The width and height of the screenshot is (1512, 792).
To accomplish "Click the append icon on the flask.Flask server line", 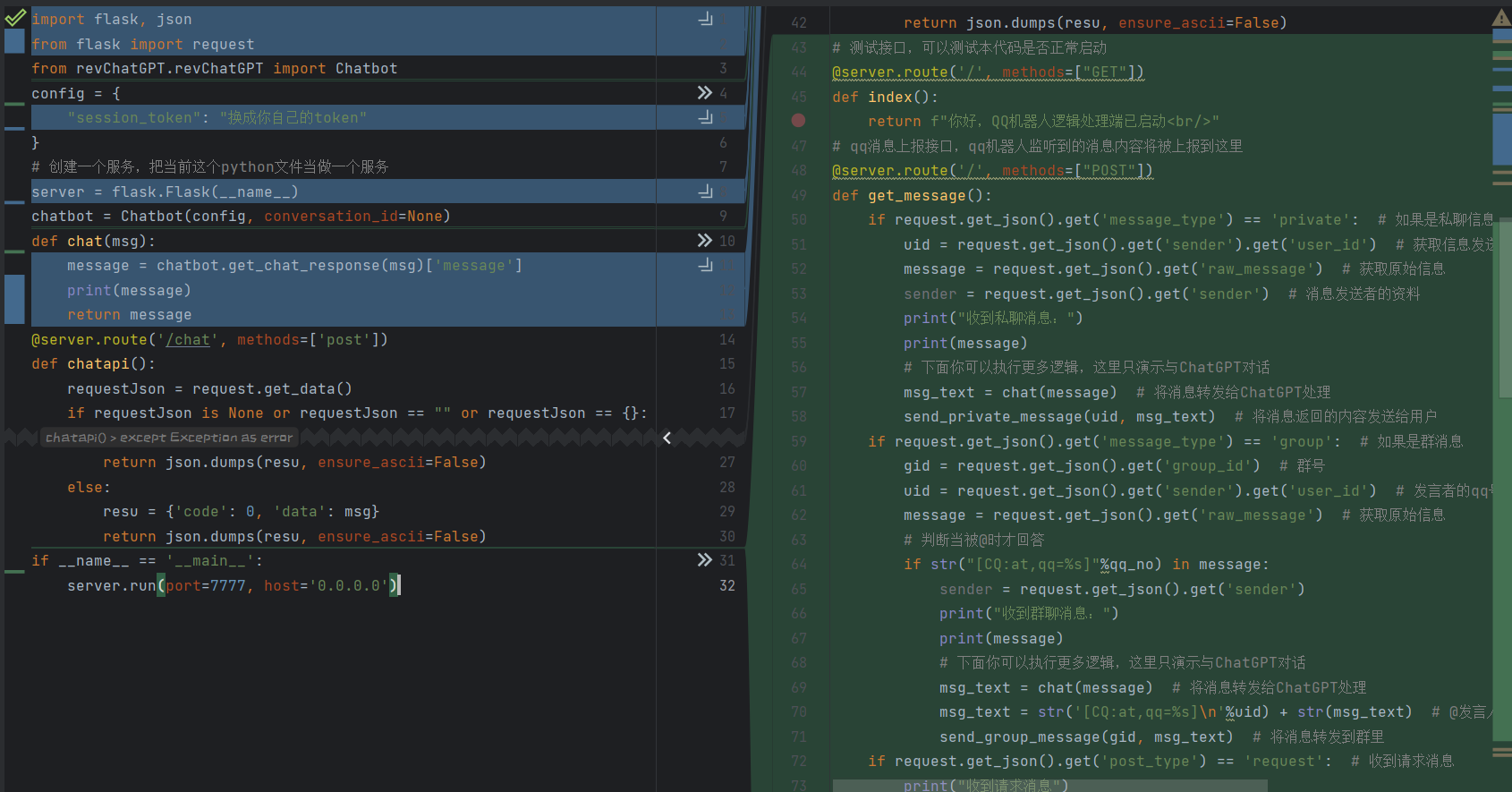I will (x=705, y=192).
